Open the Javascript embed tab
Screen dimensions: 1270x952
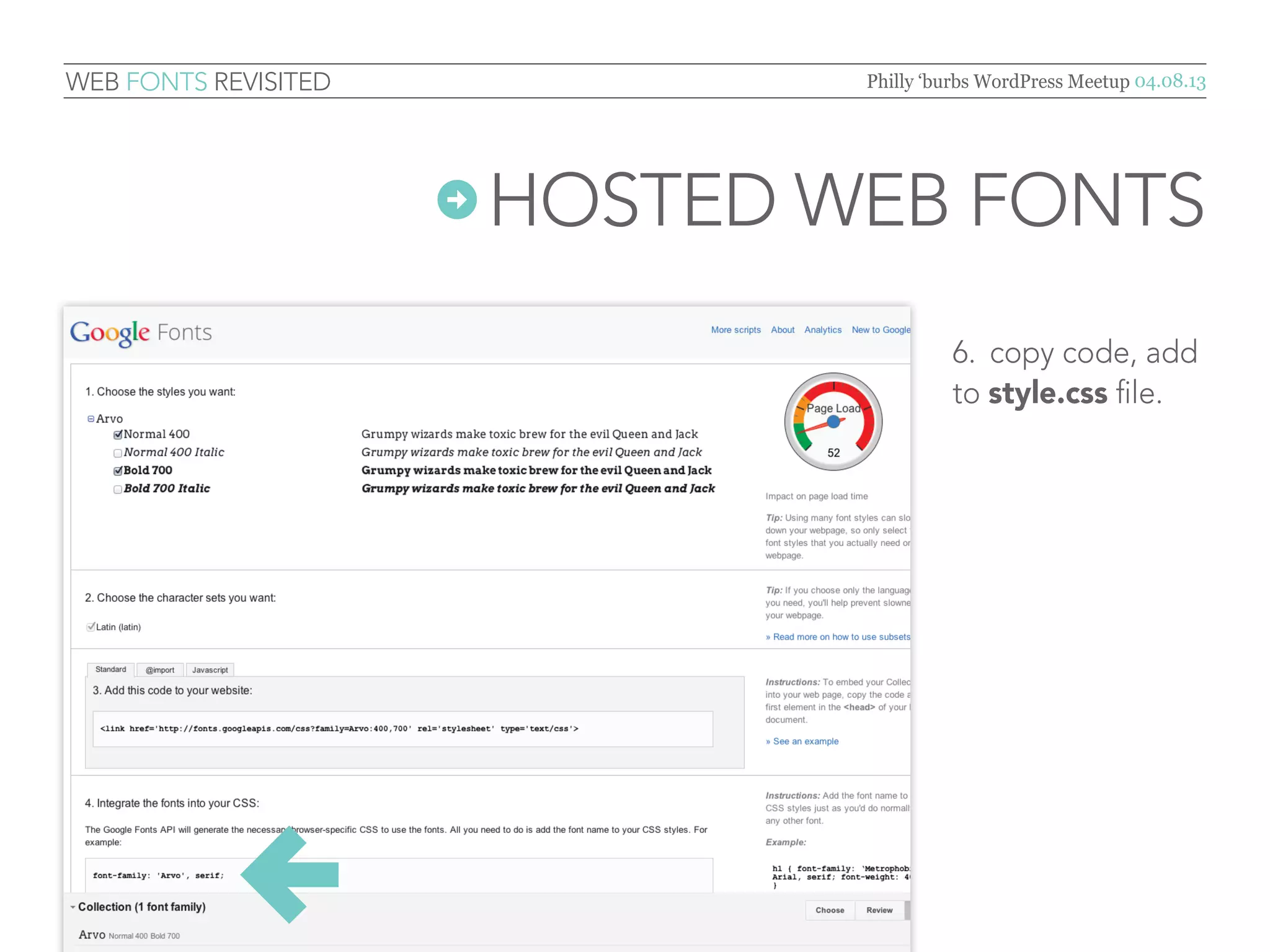(x=210, y=670)
